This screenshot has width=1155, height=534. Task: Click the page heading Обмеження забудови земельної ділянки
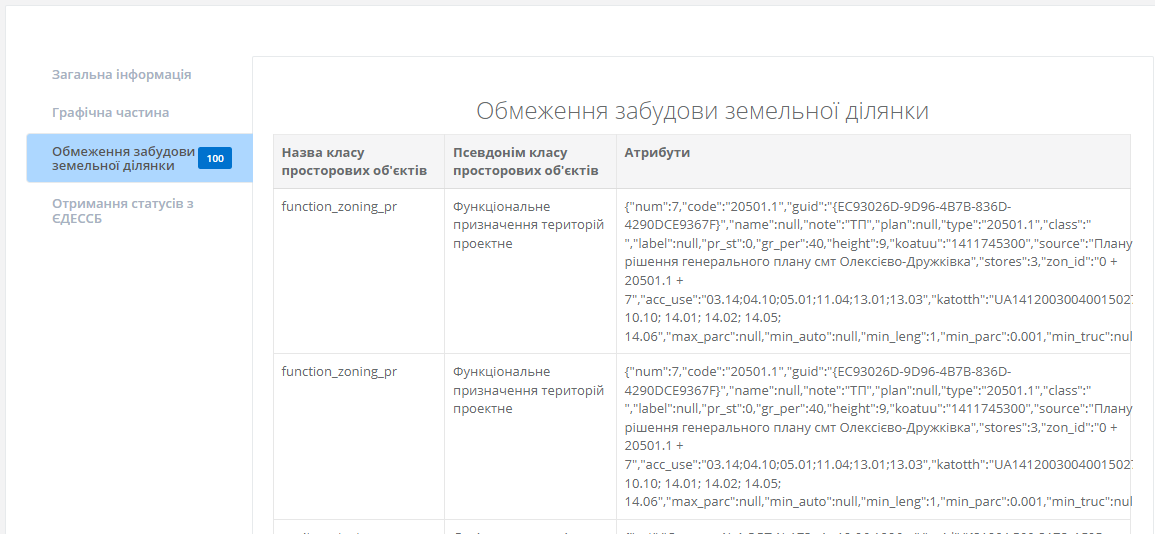coord(702,111)
